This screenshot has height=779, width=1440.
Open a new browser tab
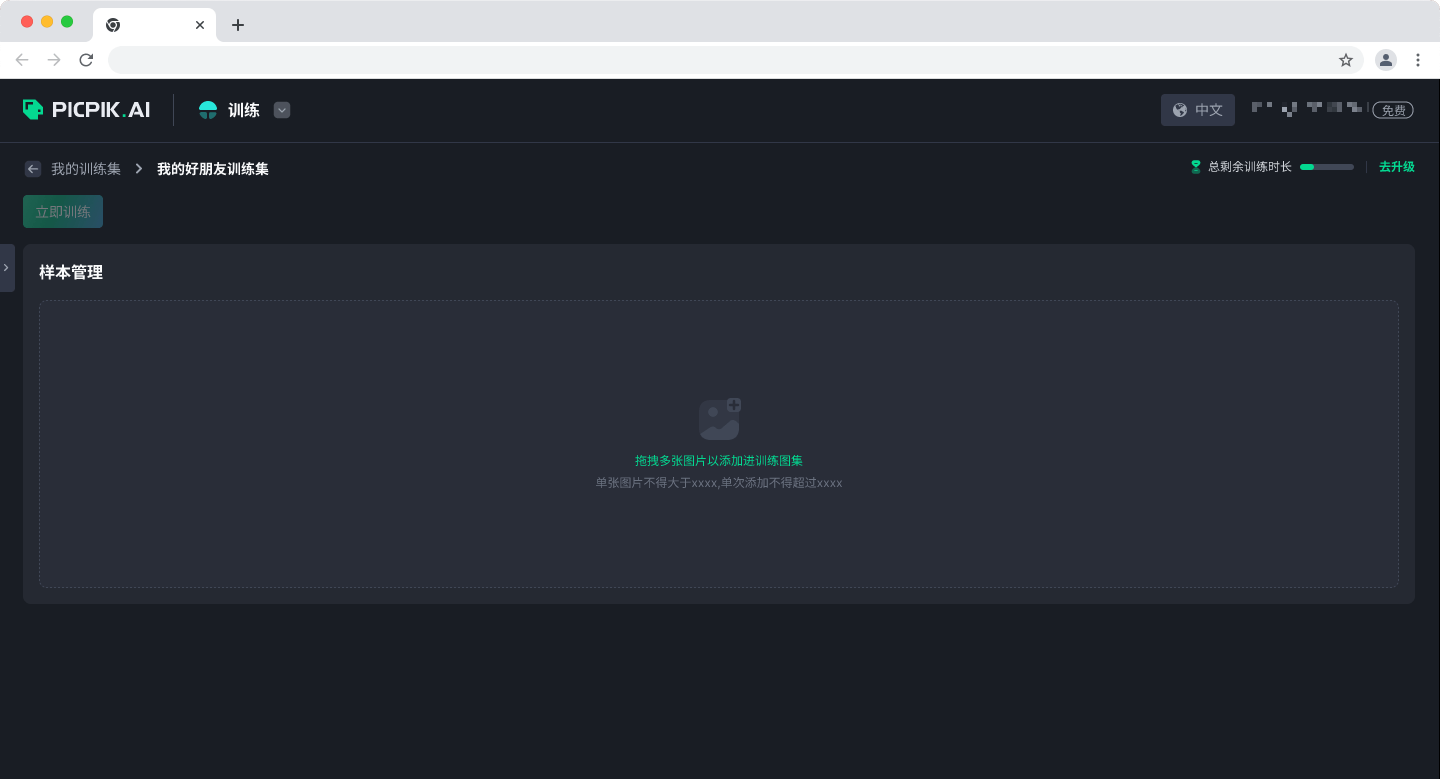[238, 25]
